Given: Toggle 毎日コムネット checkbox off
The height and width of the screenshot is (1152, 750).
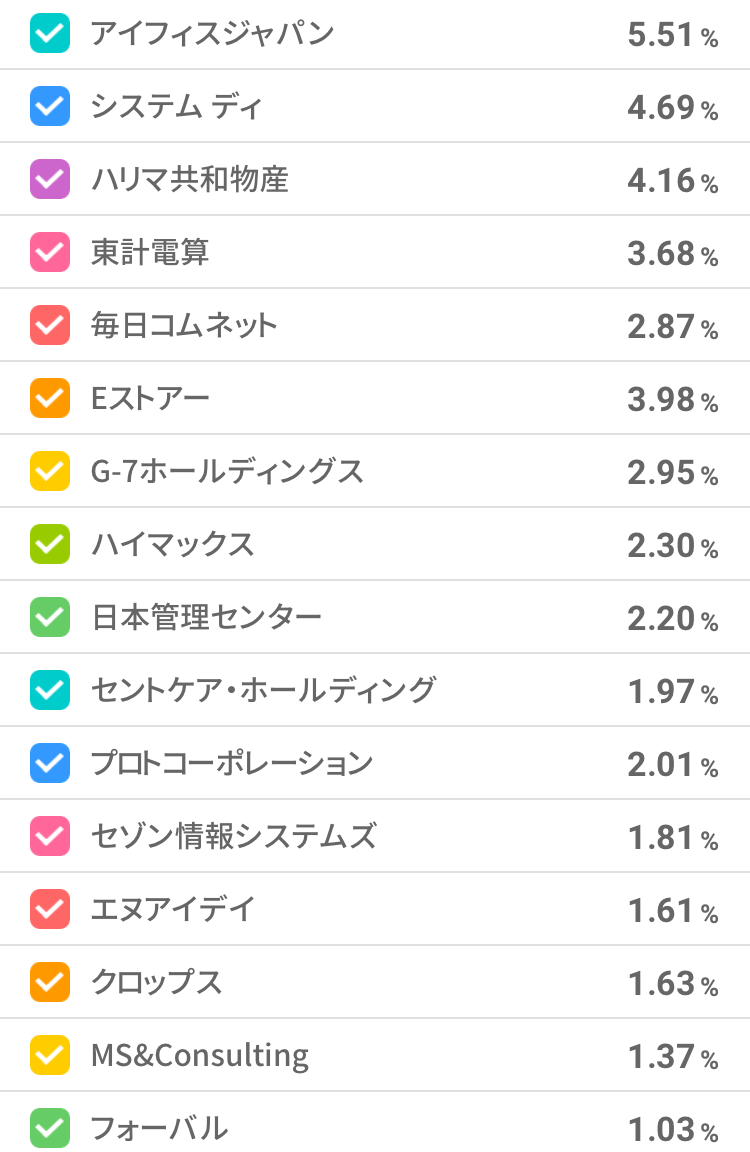Looking at the screenshot, I should [50, 326].
